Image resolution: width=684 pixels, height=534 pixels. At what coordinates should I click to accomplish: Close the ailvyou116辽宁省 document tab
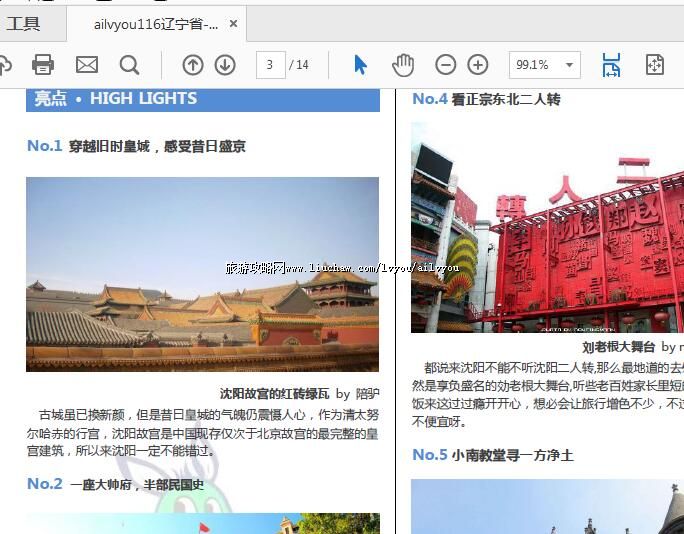tap(233, 24)
